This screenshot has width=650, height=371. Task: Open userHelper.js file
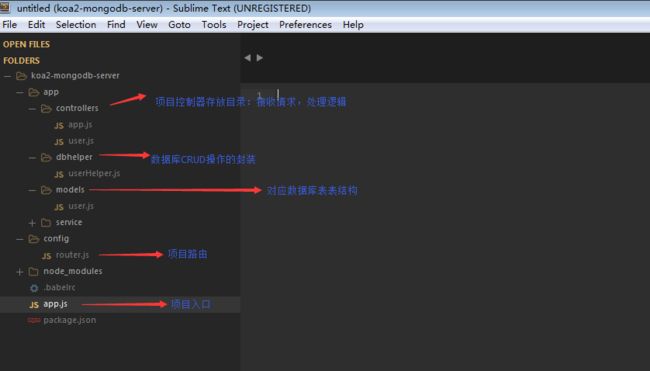pyautogui.click(x=94, y=173)
